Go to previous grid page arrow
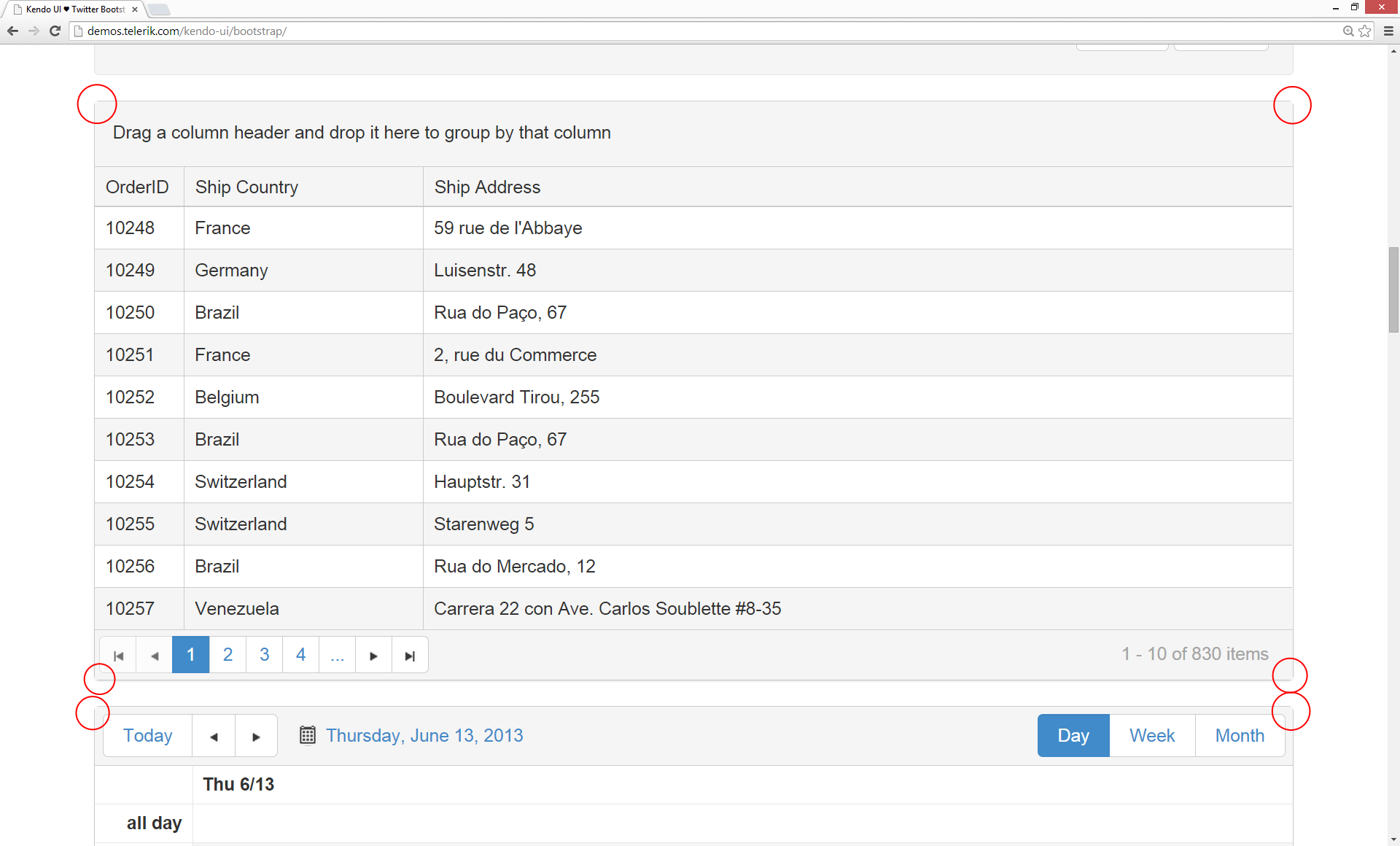The width and height of the screenshot is (1400, 846). [155, 656]
